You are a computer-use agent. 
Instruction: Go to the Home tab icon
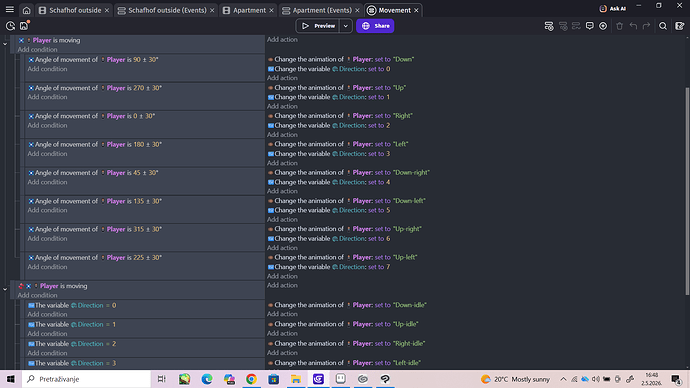click(26, 10)
